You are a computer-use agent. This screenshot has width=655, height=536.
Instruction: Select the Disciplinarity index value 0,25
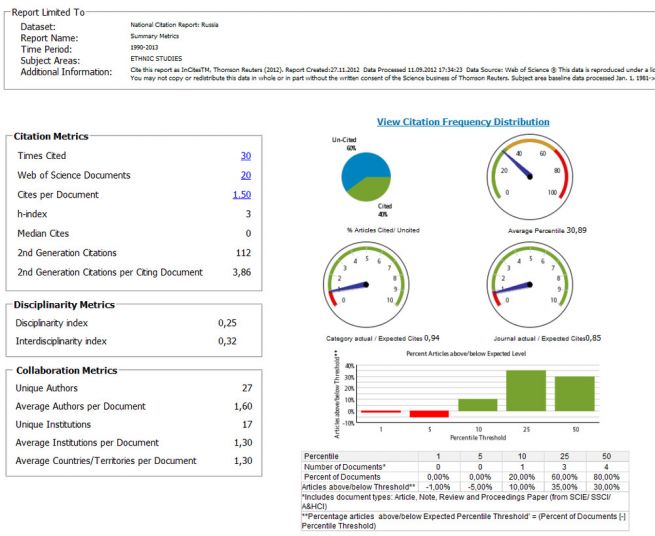(x=227, y=323)
